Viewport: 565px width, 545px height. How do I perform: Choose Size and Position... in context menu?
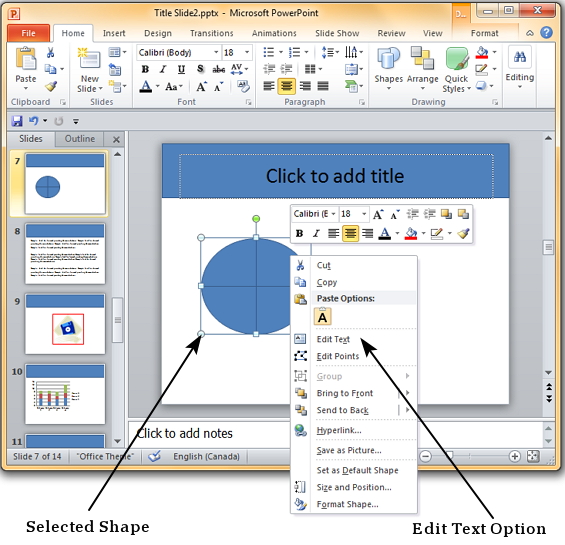tap(355, 487)
